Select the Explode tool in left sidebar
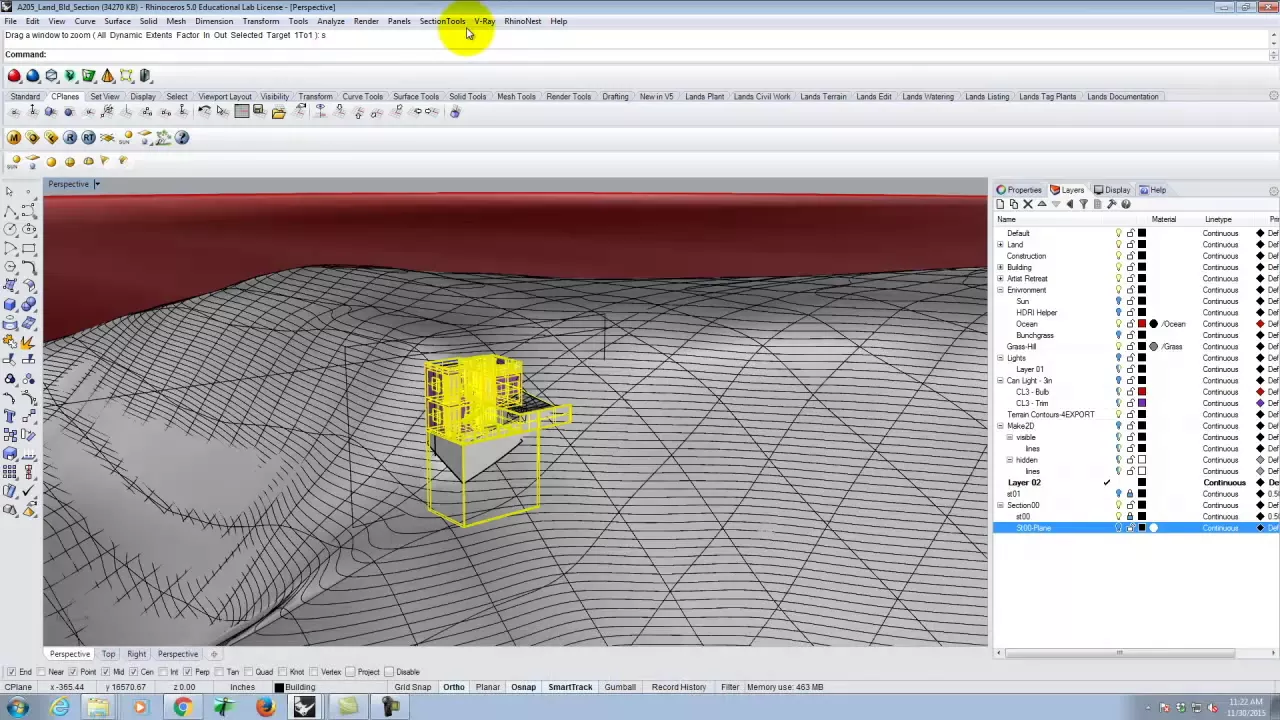The image size is (1280, 720). coord(28,342)
